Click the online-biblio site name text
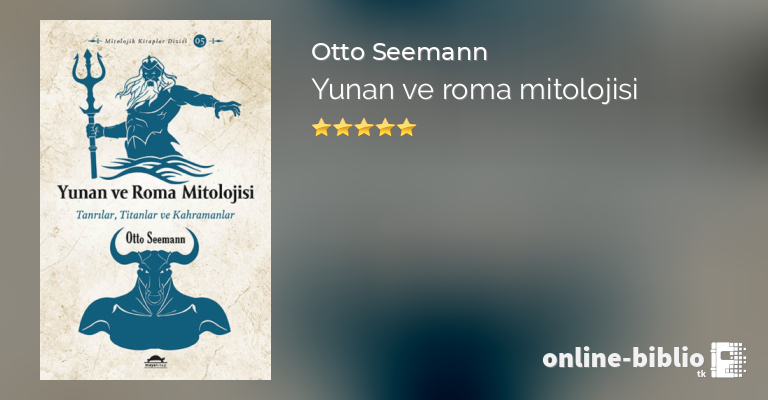 (623, 358)
